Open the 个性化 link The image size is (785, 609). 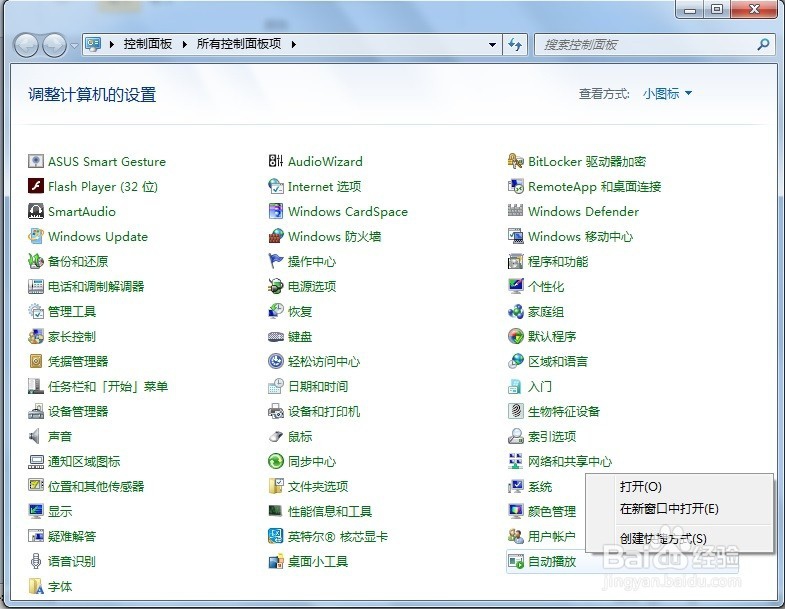(546, 286)
